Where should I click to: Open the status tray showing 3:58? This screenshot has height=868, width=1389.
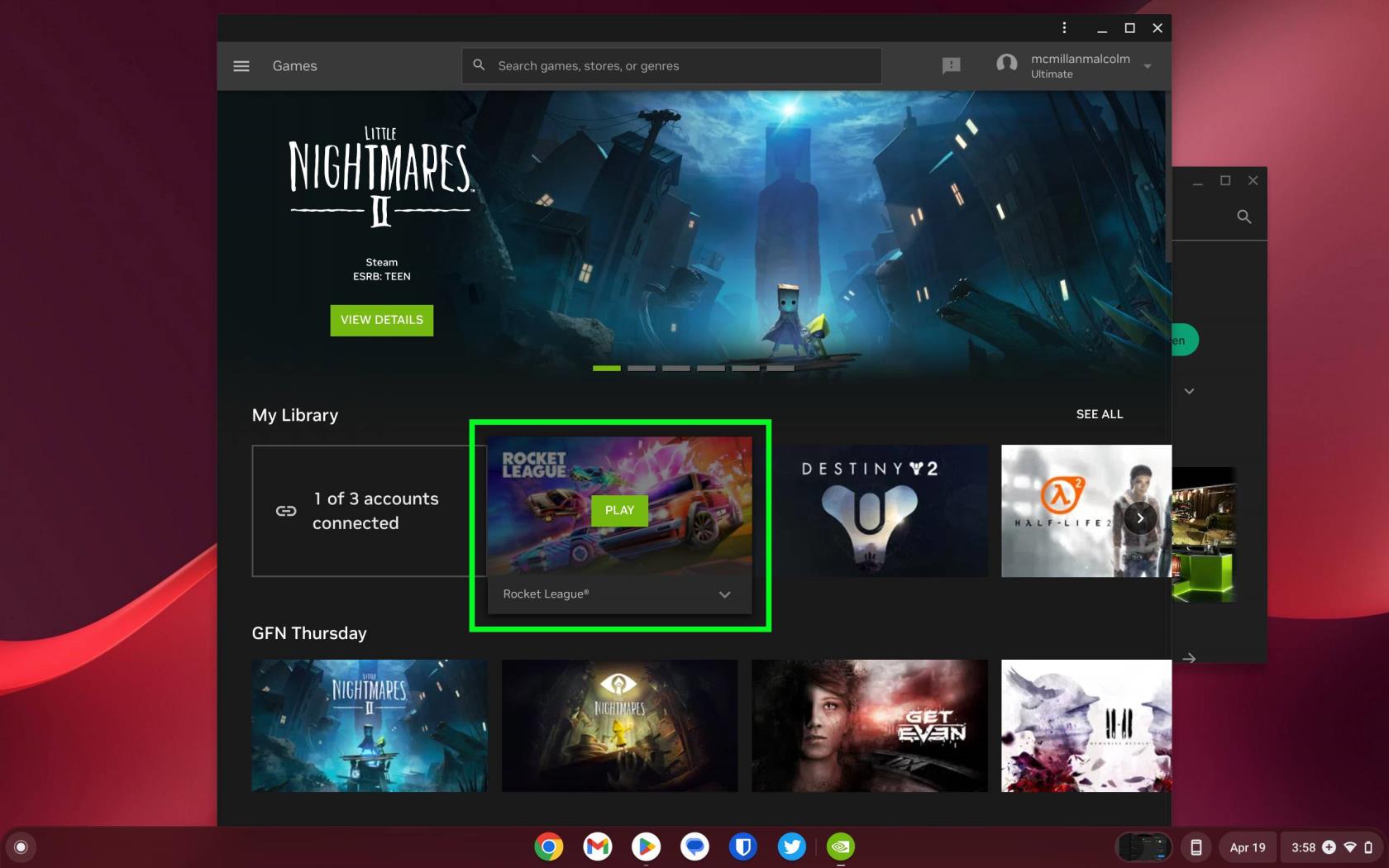click(1331, 847)
